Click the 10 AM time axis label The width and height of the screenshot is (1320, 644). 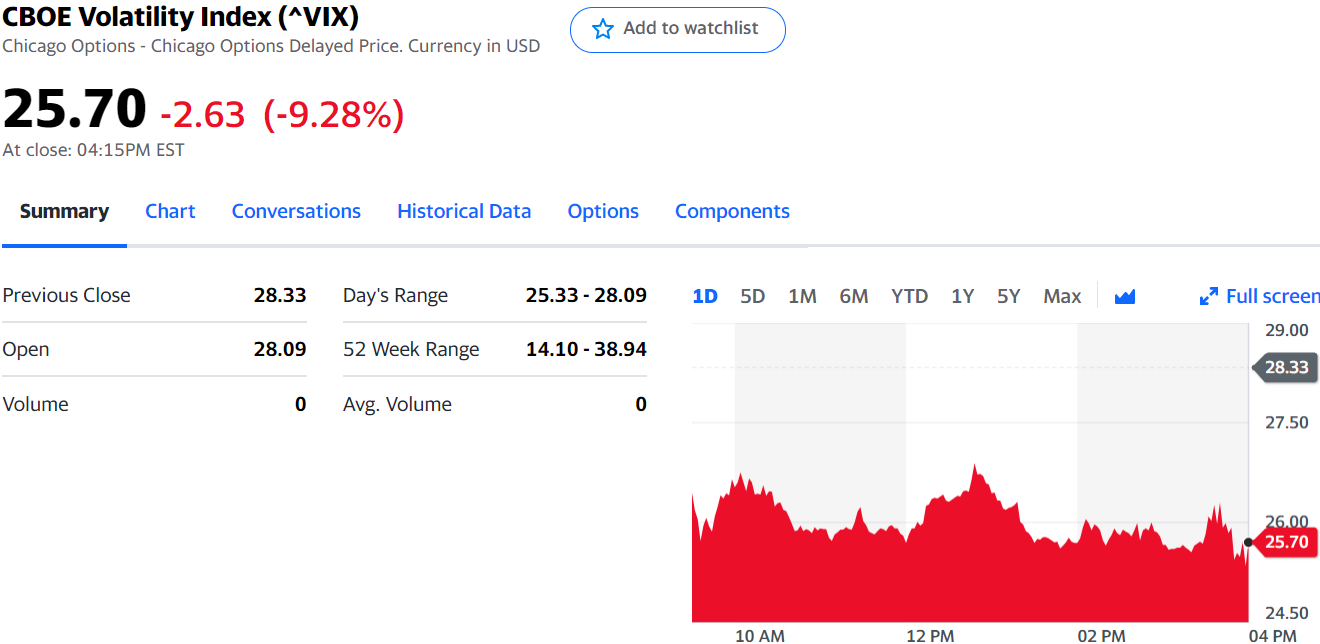(x=759, y=635)
